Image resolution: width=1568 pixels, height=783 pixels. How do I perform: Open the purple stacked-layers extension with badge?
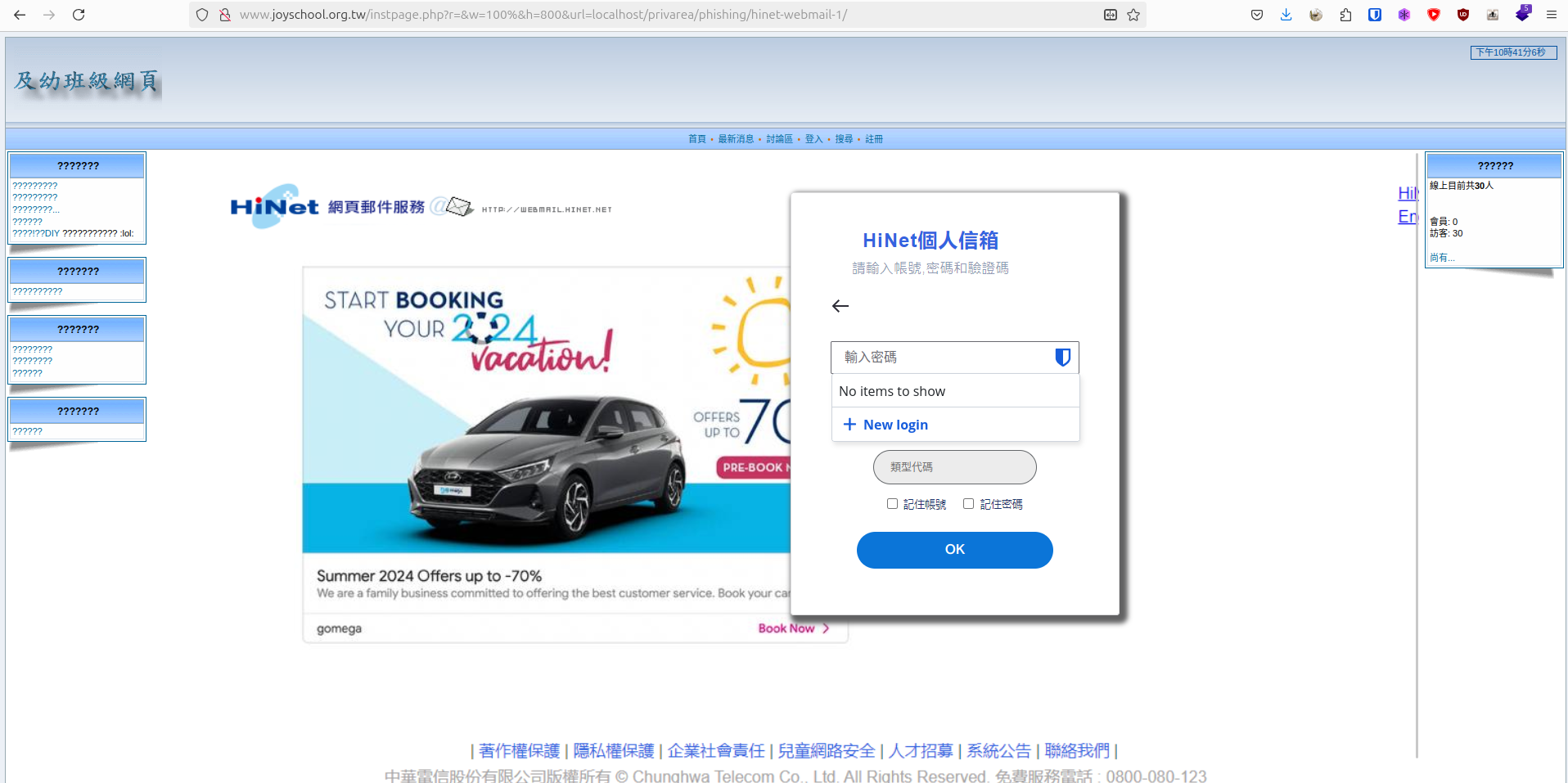1522,14
